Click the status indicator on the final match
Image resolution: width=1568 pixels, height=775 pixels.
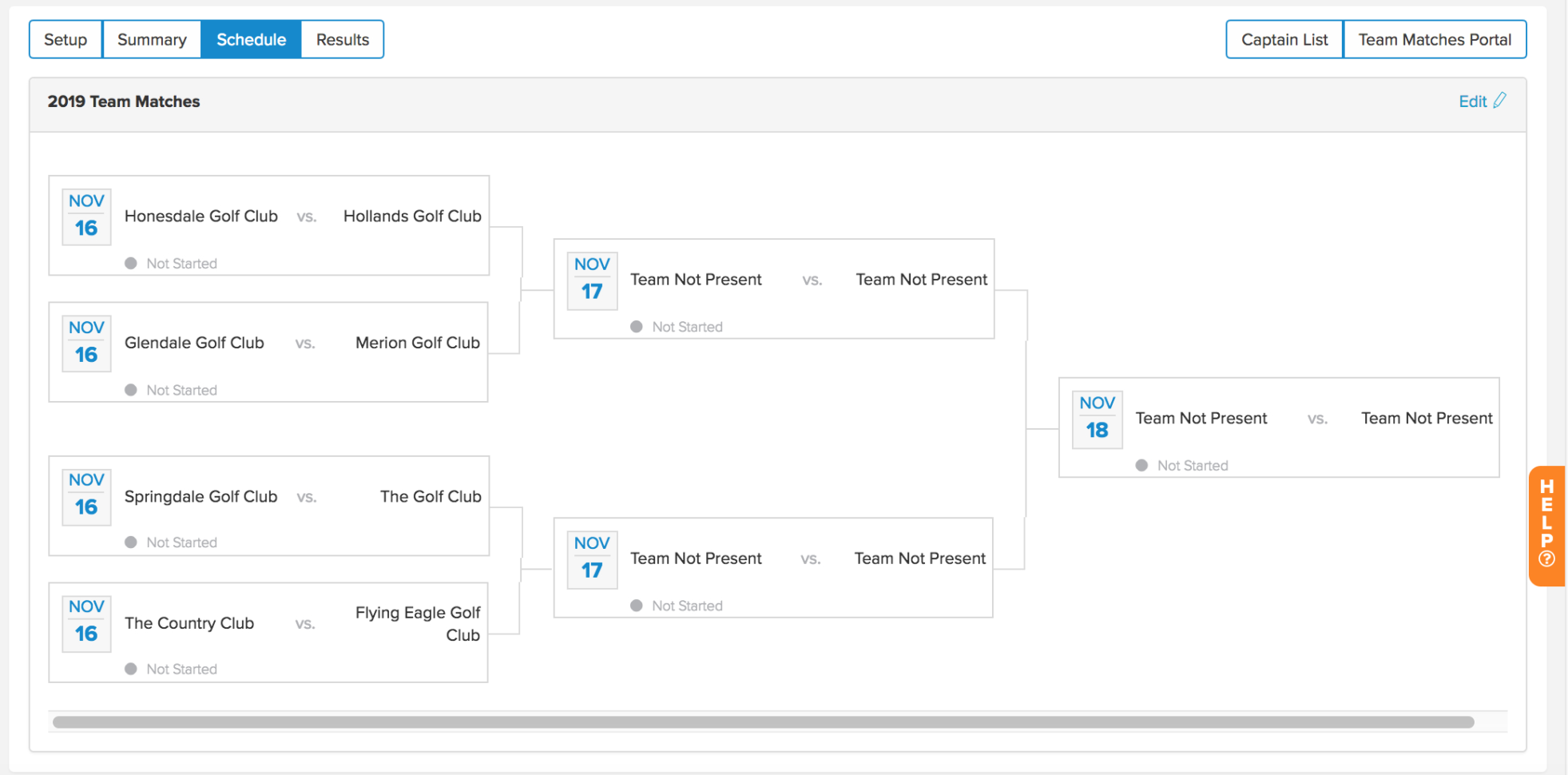tap(1141, 465)
